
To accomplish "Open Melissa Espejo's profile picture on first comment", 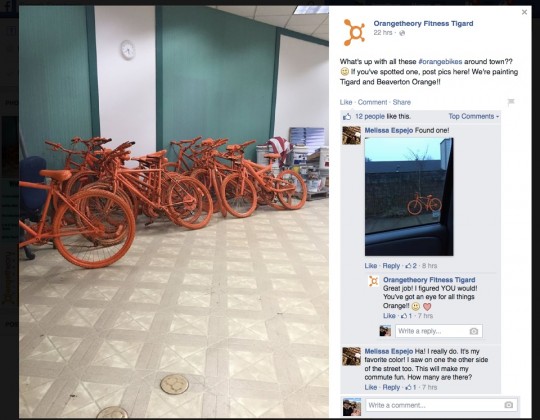I will pos(351,135).
